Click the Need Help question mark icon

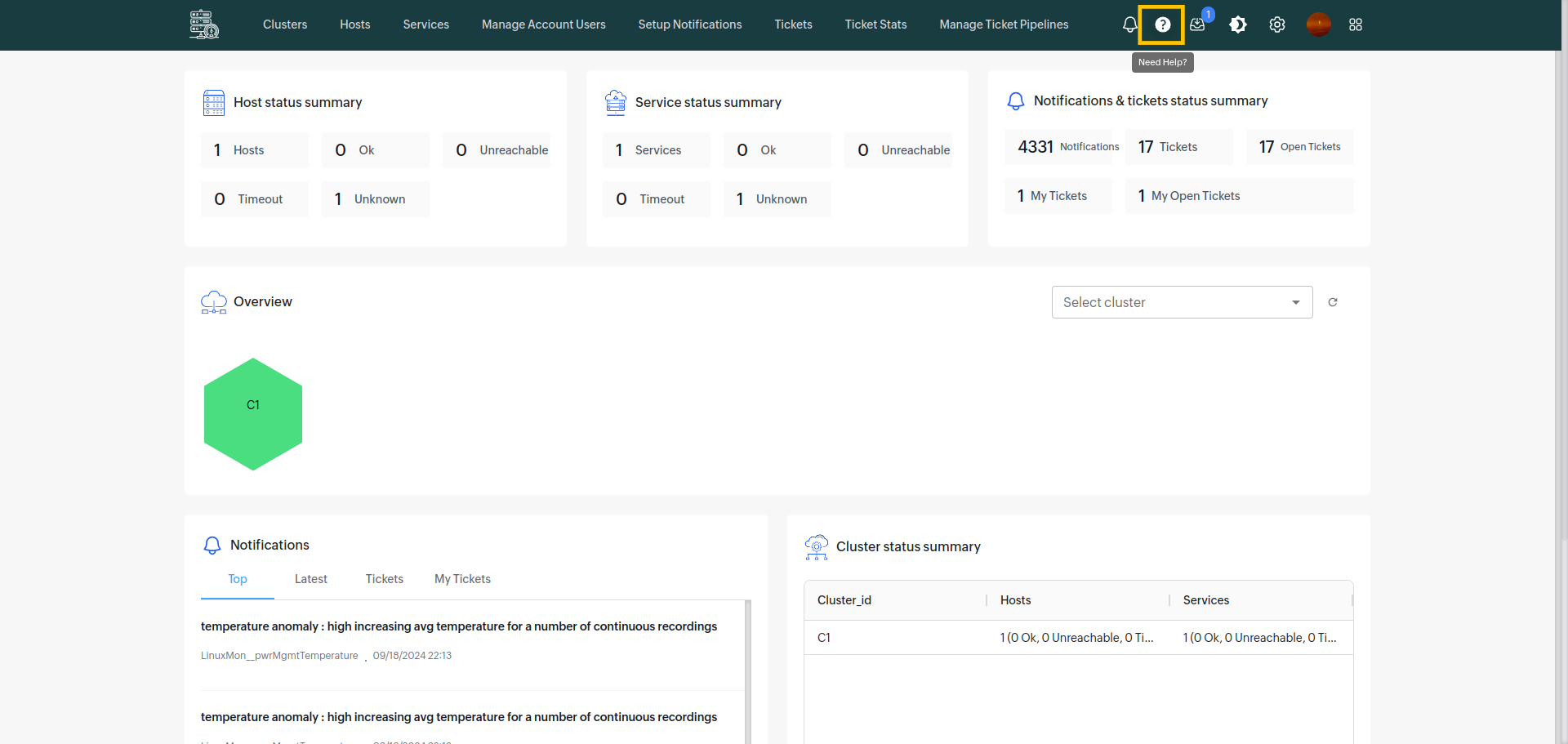[1162, 25]
